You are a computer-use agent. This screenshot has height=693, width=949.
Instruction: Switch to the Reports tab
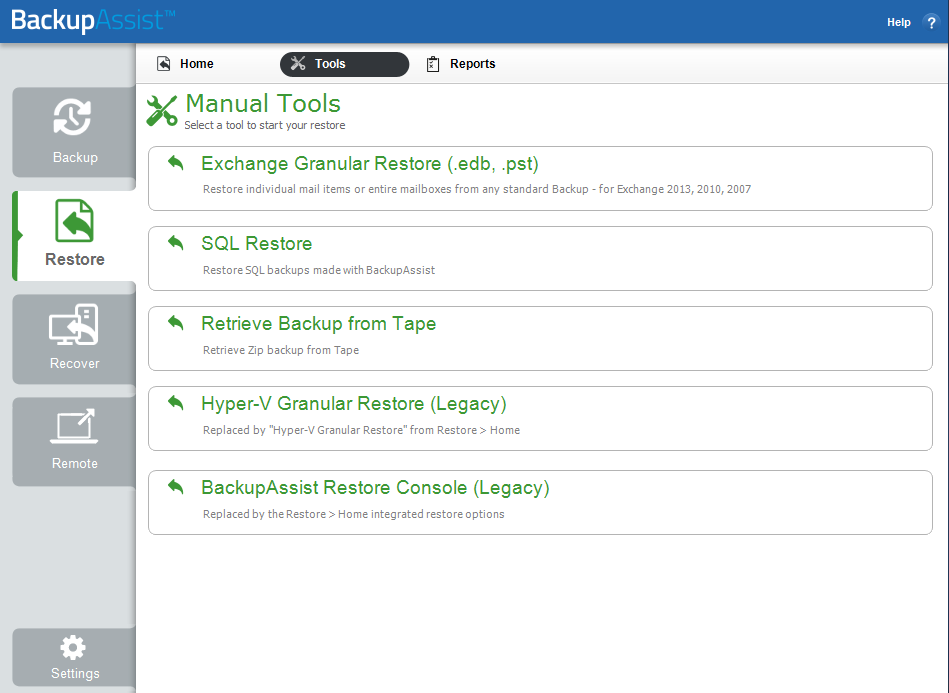coord(473,64)
